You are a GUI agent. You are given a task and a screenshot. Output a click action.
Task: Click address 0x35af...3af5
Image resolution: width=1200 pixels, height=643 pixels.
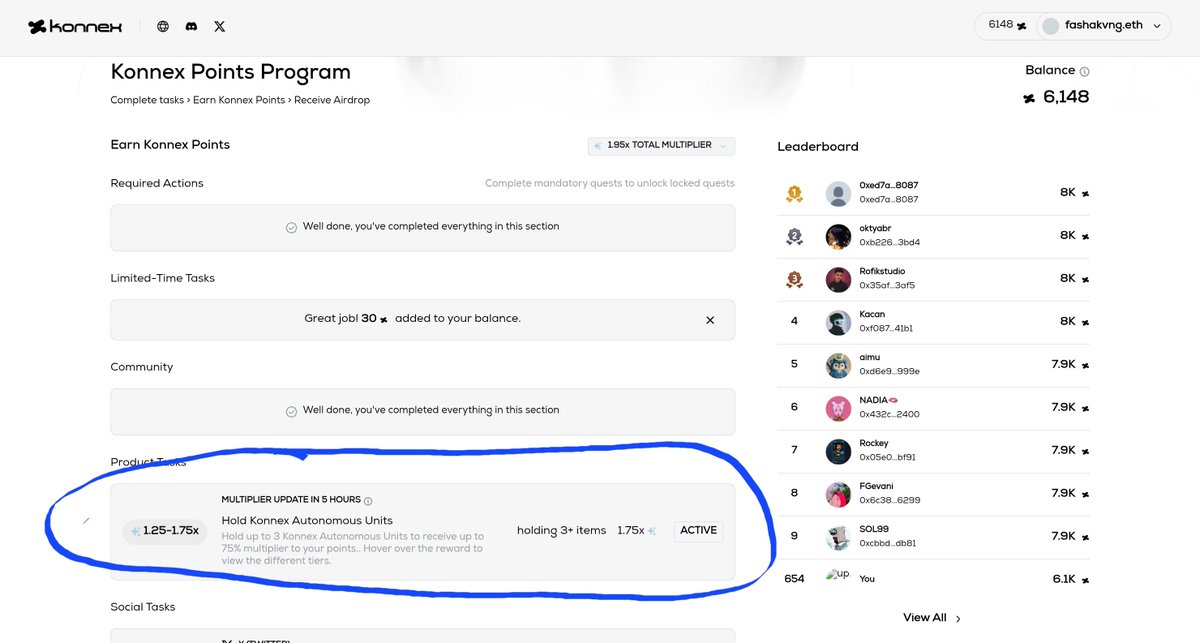[887, 286]
